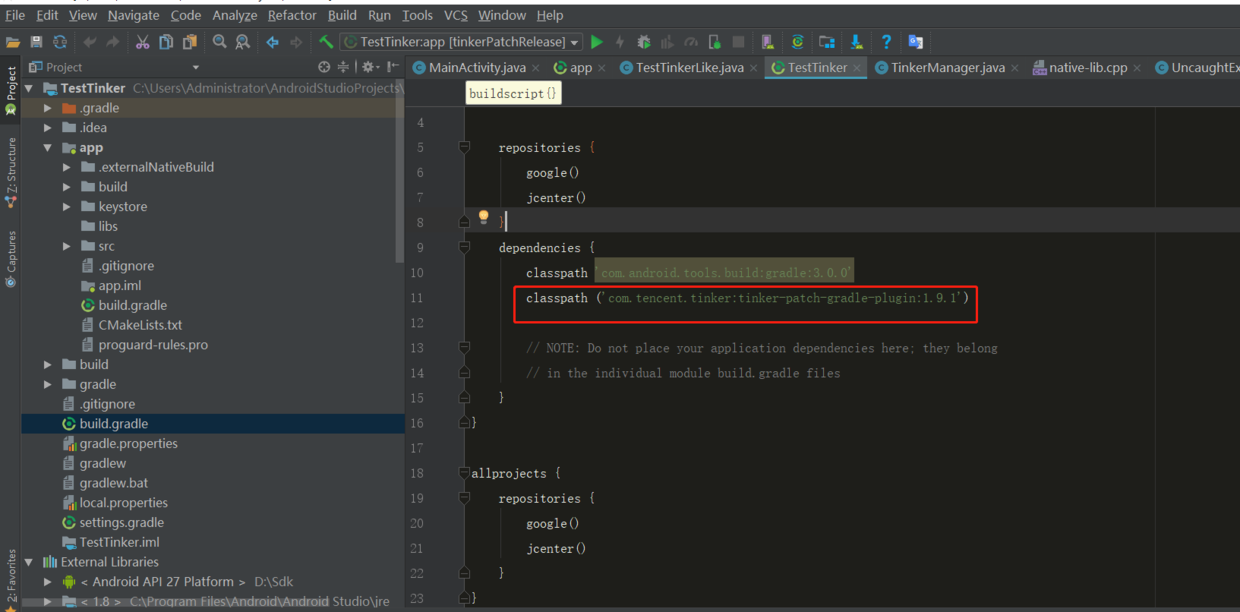Click the green Run app button
The width and height of the screenshot is (1240, 612).
tap(597, 42)
